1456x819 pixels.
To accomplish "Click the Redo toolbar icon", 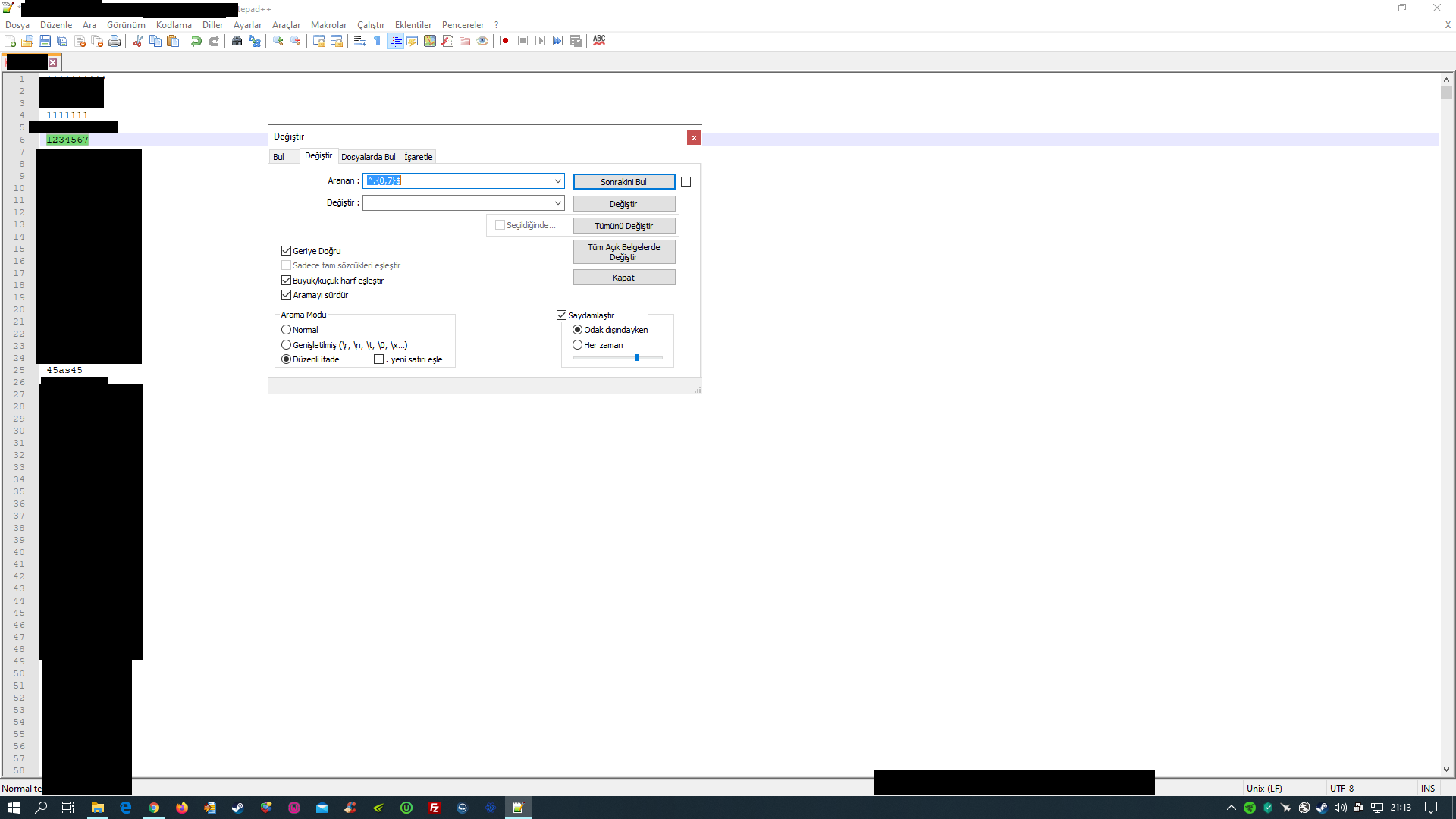I will (214, 41).
